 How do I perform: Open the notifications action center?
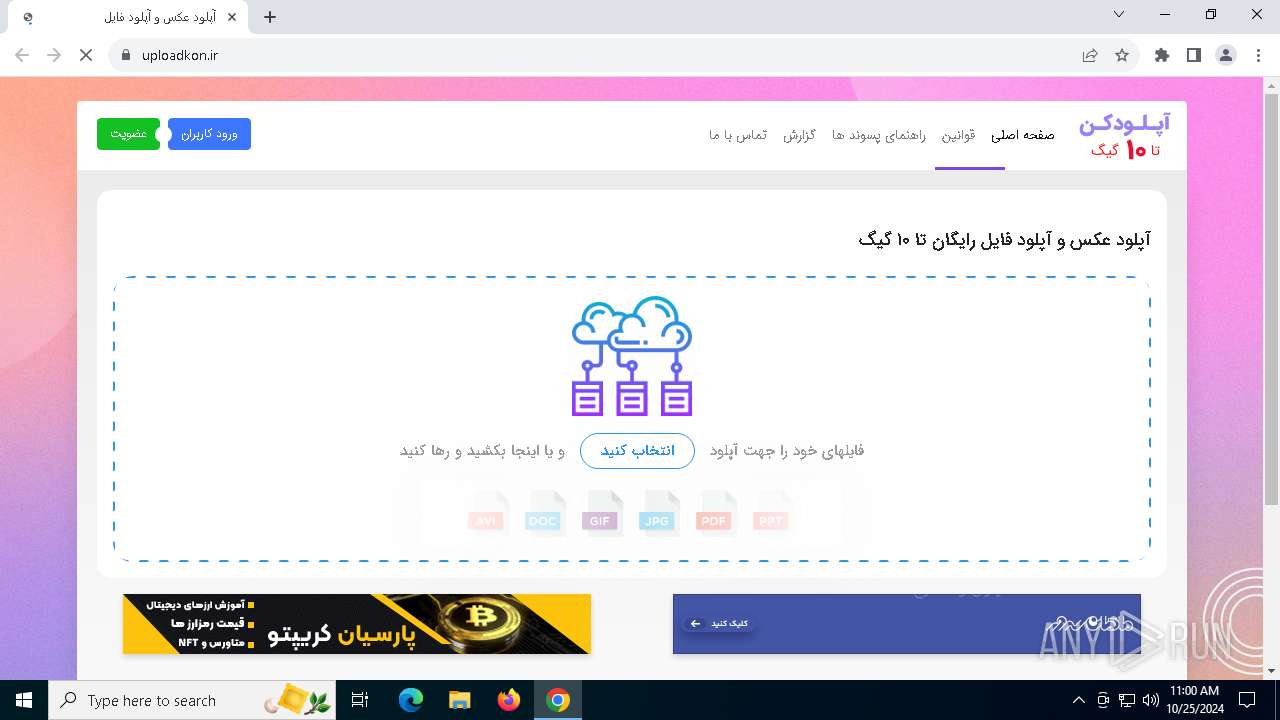pos(1247,700)
